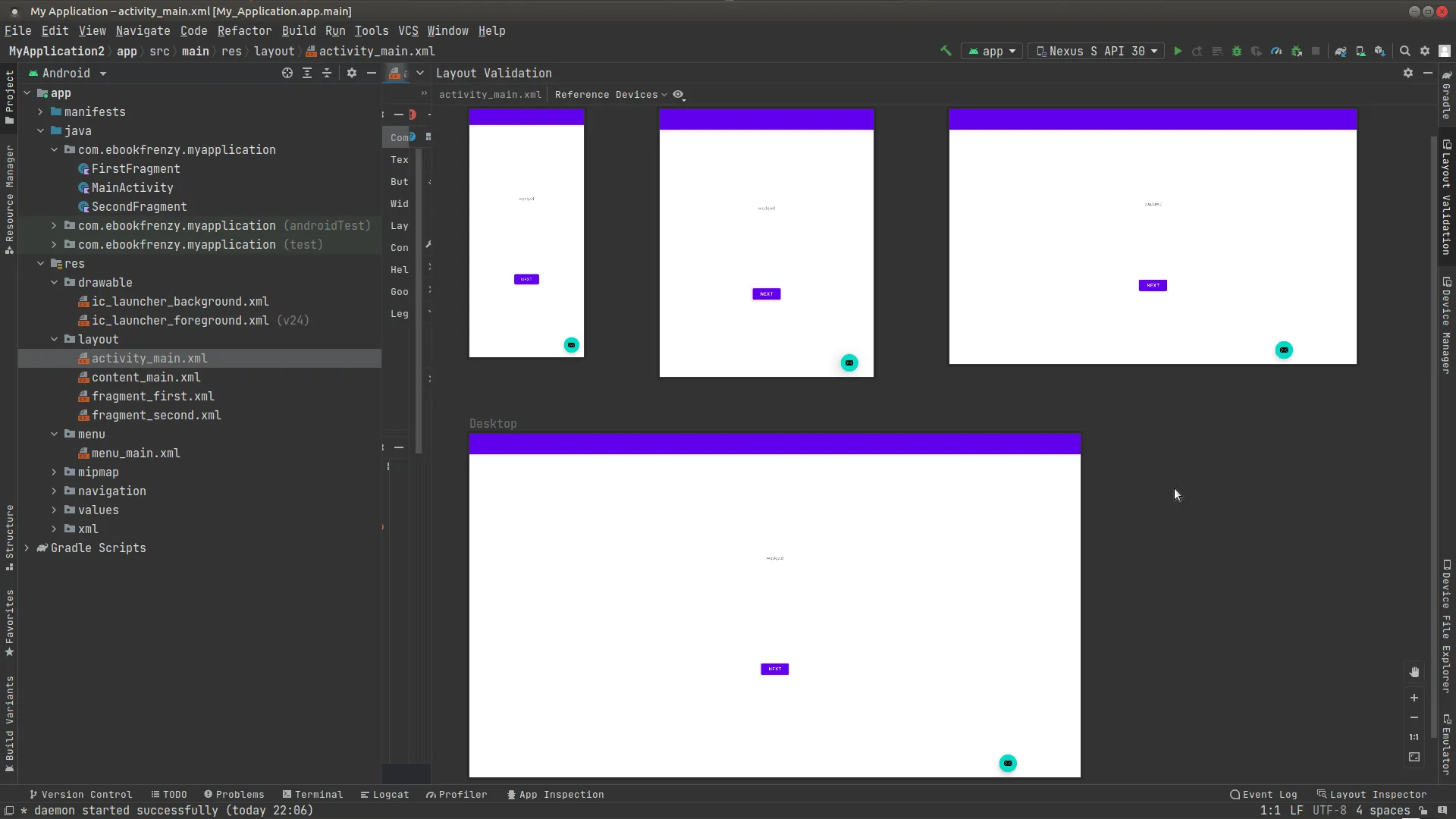Toggle the Resource Manager side panel
This screenshot has height=819, width=1456.
point(9,199)
